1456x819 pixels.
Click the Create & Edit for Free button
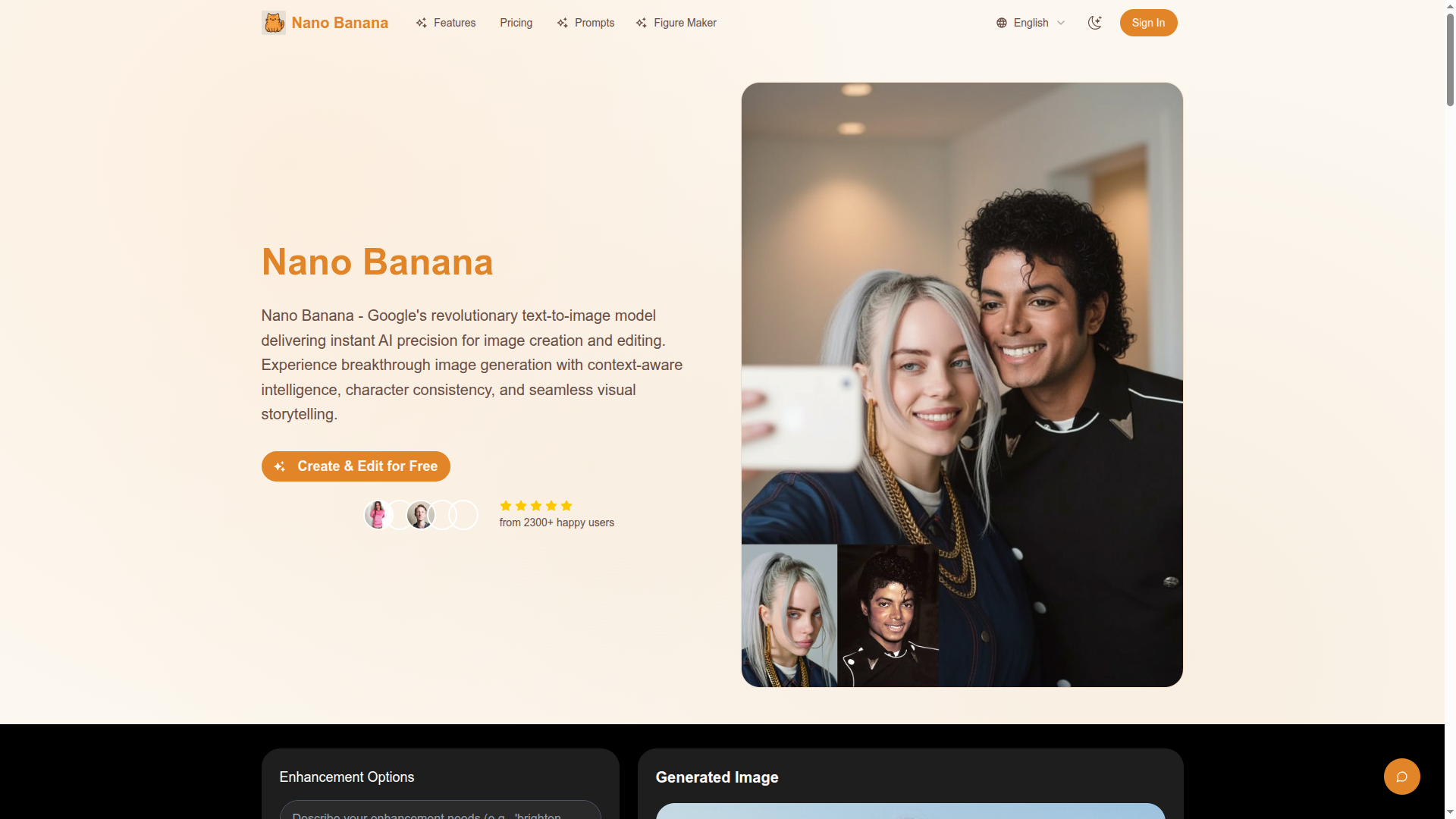click(356, 466)
